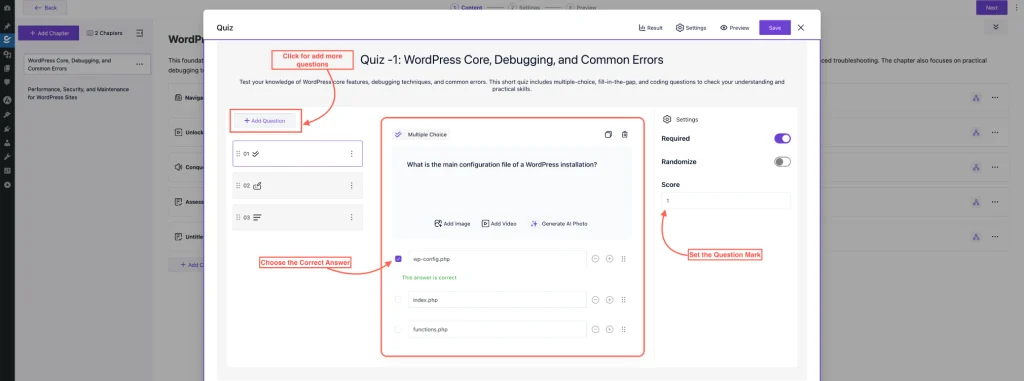The width and height of the screenshot is (1024, 381).
Task: Toggle the Required switch off
Action: (782, 139)
